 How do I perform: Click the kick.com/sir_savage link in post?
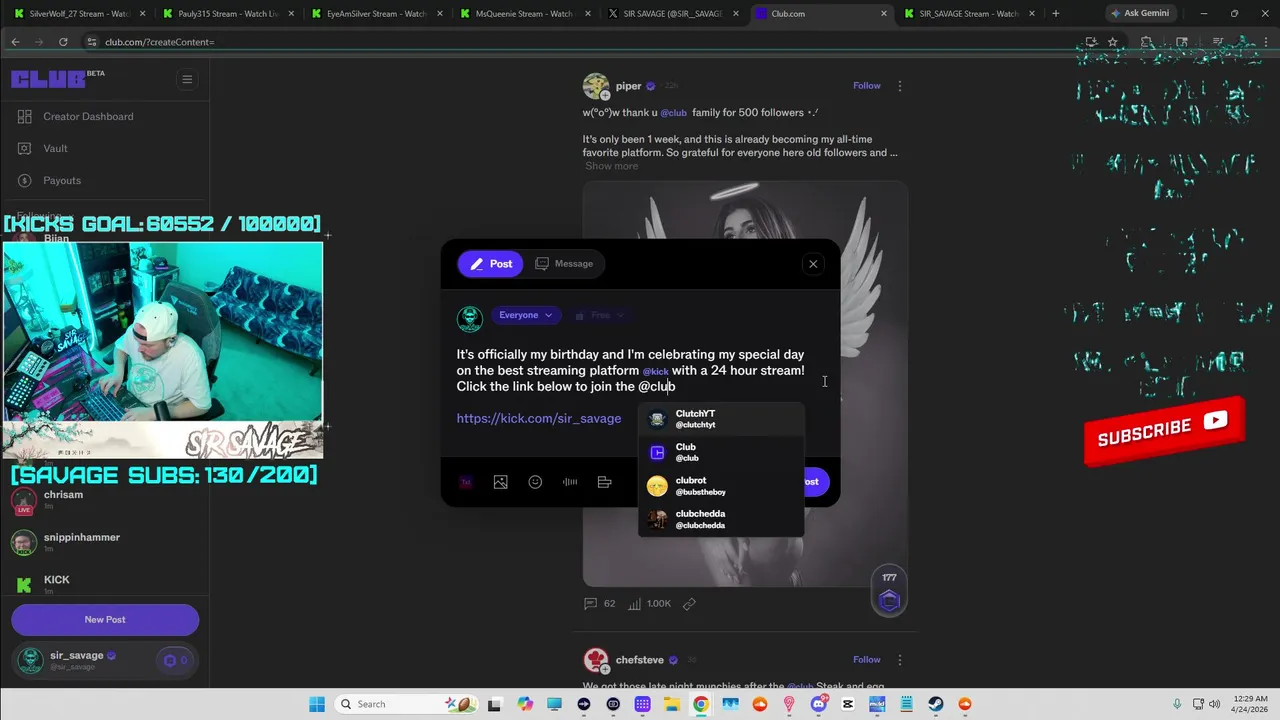coord(539,418)
